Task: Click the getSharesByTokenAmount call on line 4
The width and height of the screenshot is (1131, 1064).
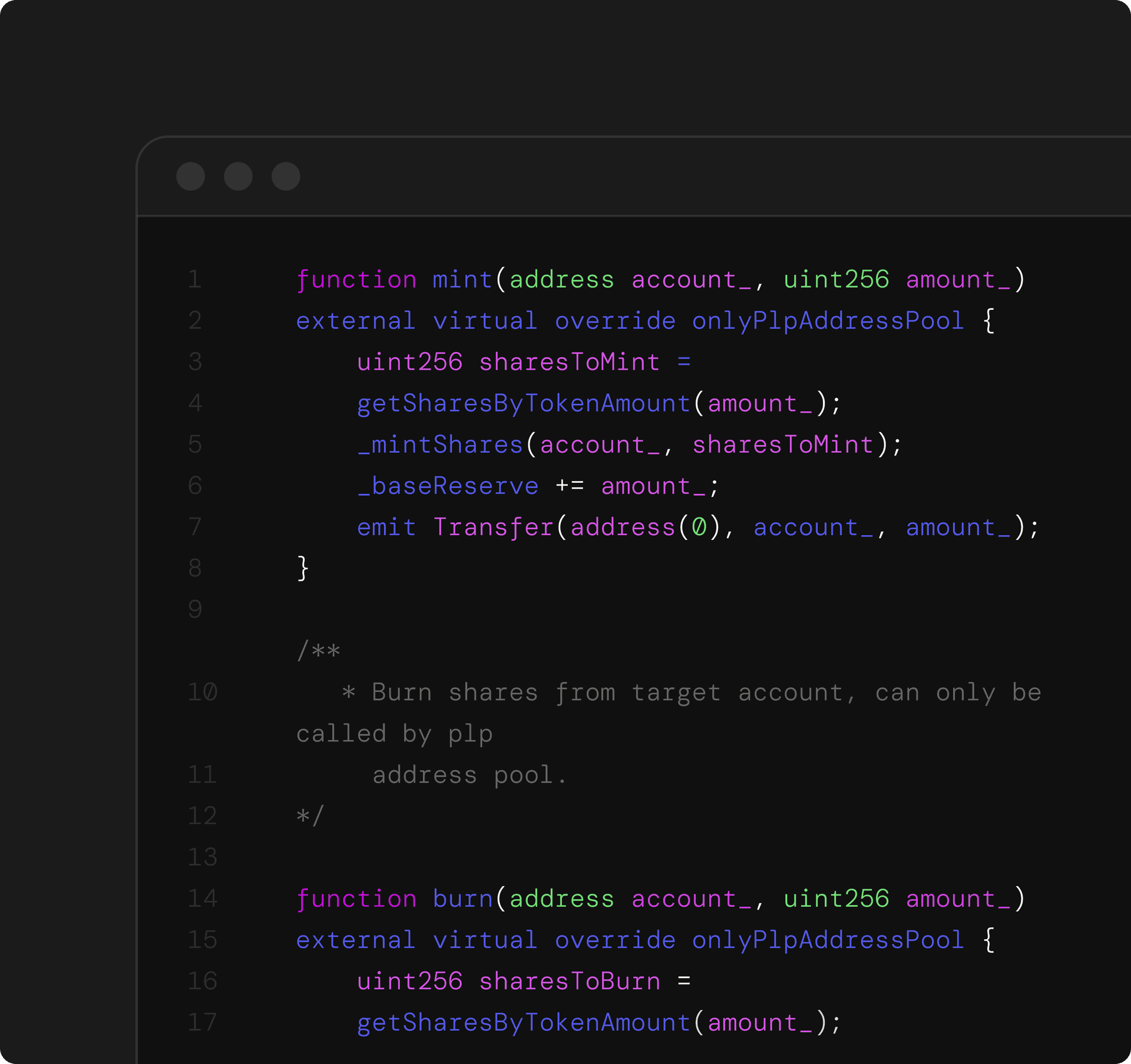Action: 523,403
